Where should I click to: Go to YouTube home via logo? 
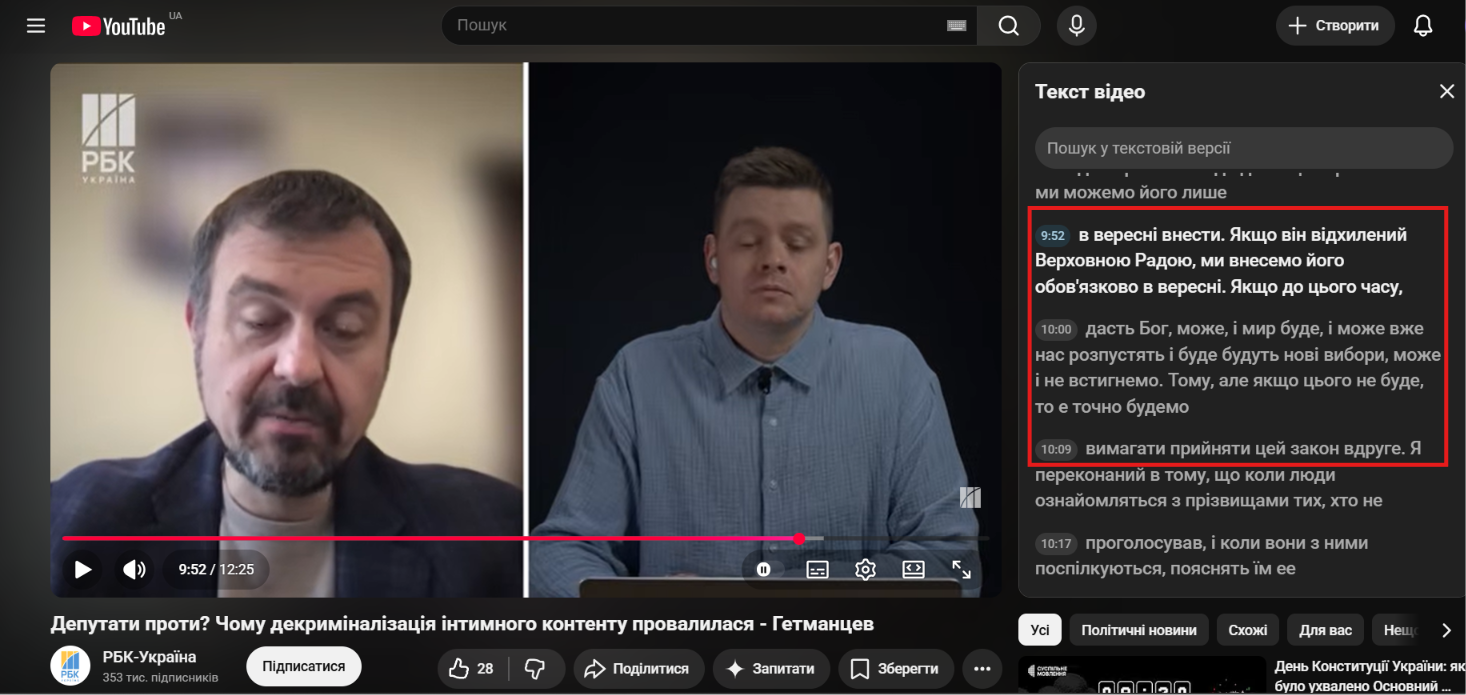[x=119, y=26]
